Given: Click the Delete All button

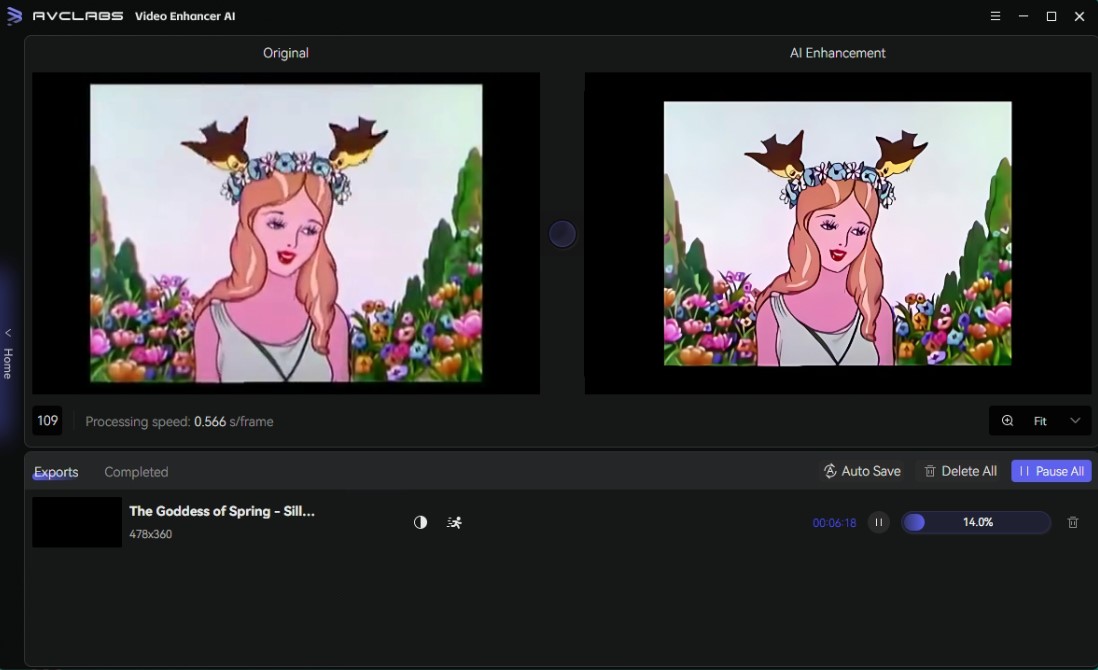Looking at the screenshot, I should [x=960, y=471].
